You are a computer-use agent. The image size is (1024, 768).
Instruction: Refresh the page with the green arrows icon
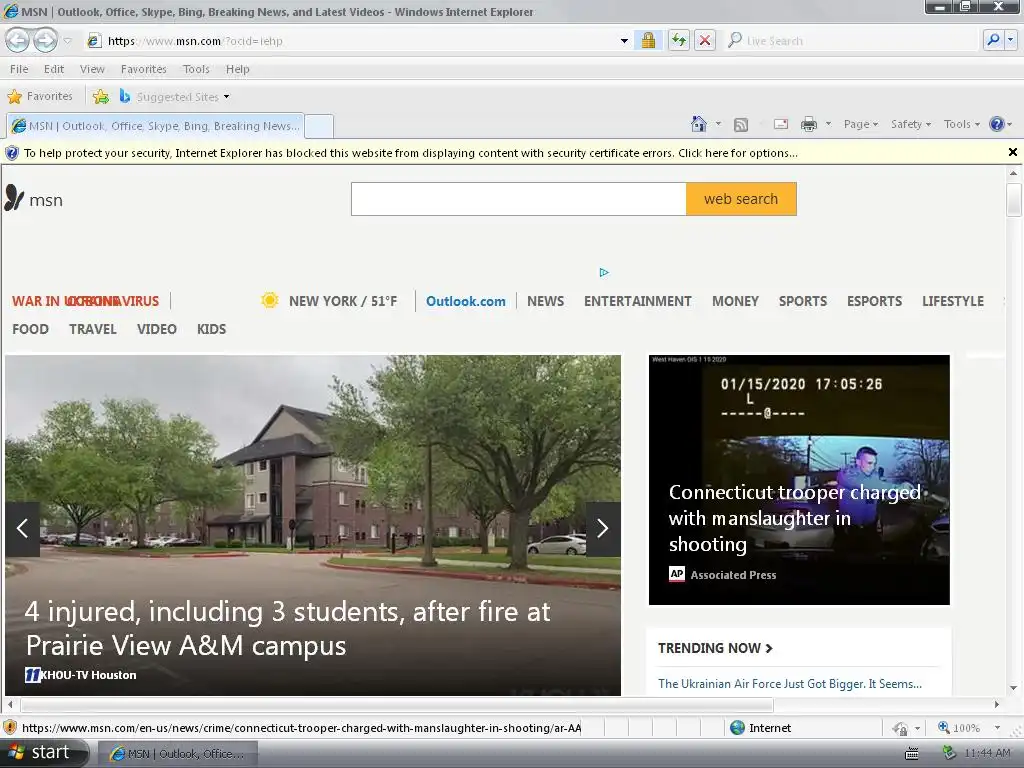point(679,41)
